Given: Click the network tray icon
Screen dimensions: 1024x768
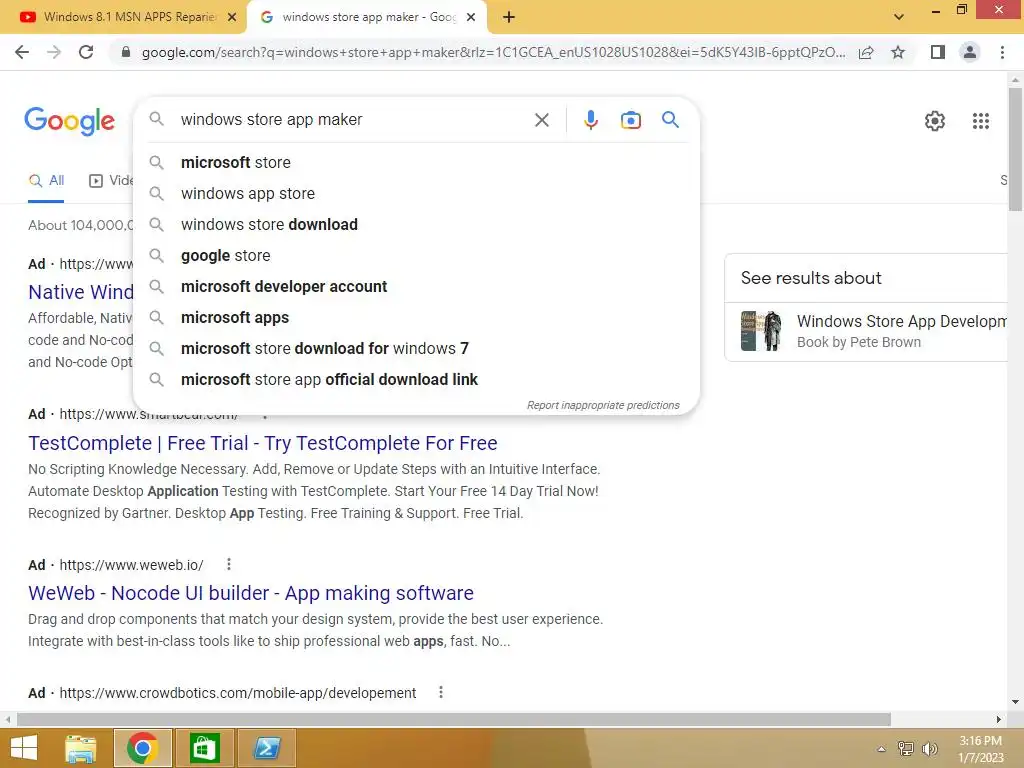Looking at the screenshot, I should point(905,749).
